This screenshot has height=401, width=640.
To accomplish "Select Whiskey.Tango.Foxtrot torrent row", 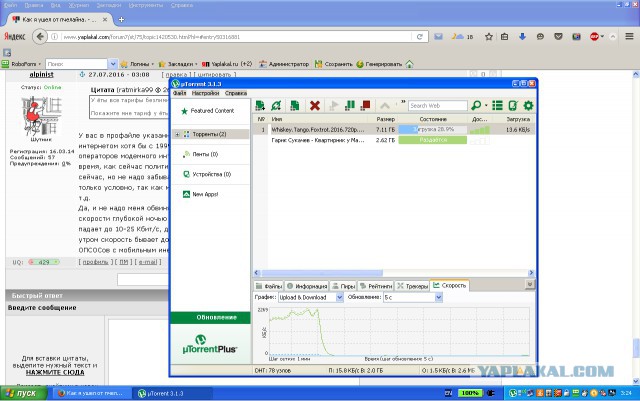I will [x=394, y=129].
